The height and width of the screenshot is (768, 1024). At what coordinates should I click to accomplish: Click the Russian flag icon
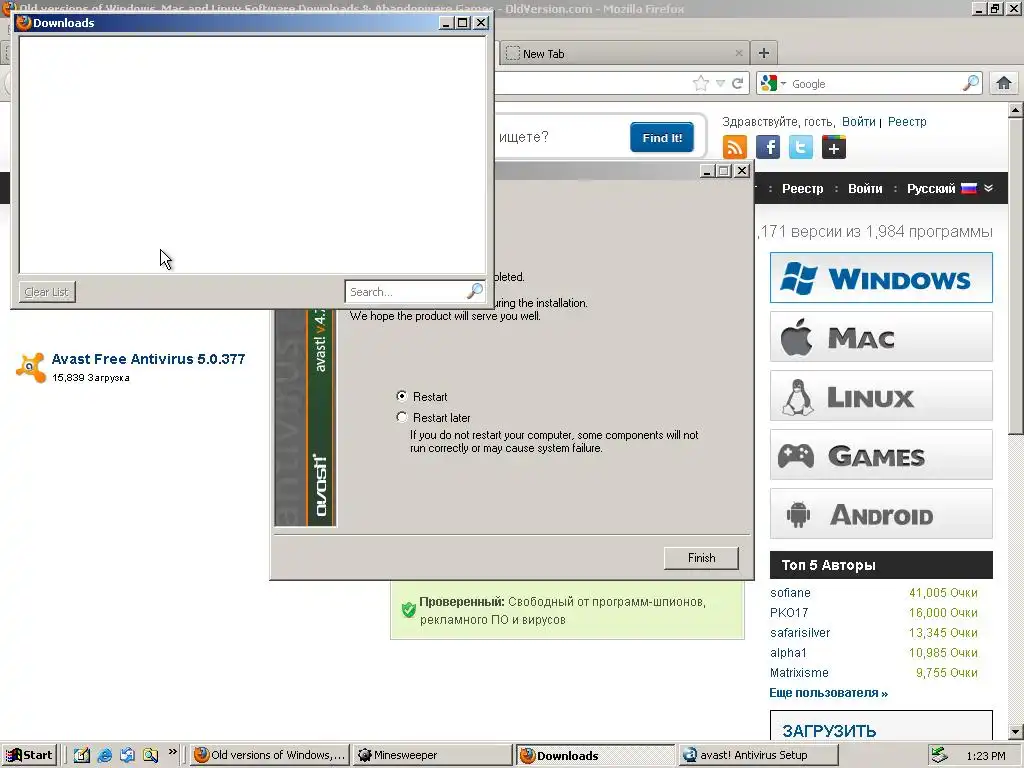pyautogui.click(x=969, y=188)
